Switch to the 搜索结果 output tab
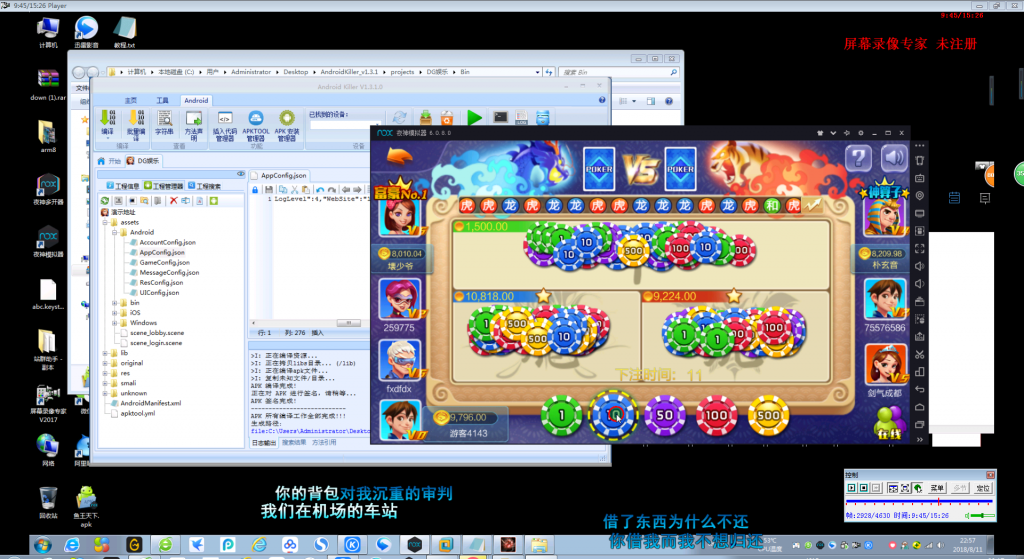Viewport: 1024px width, 559px height. click(x=294, y=442)
